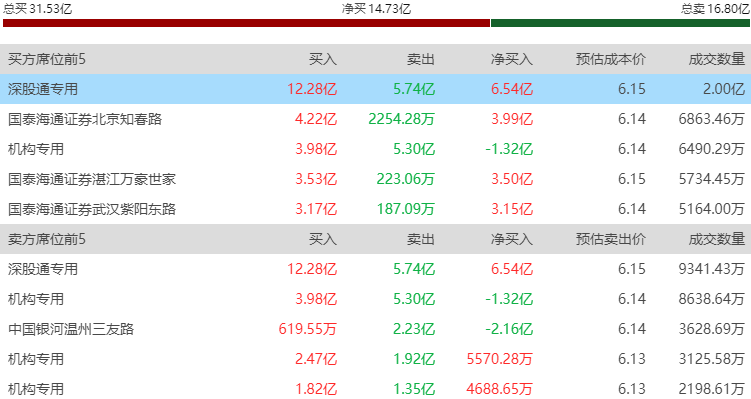Click the '买方席位前5' section header
The height and width of the screenshot is (399, 751).
(x=46, y=59)
